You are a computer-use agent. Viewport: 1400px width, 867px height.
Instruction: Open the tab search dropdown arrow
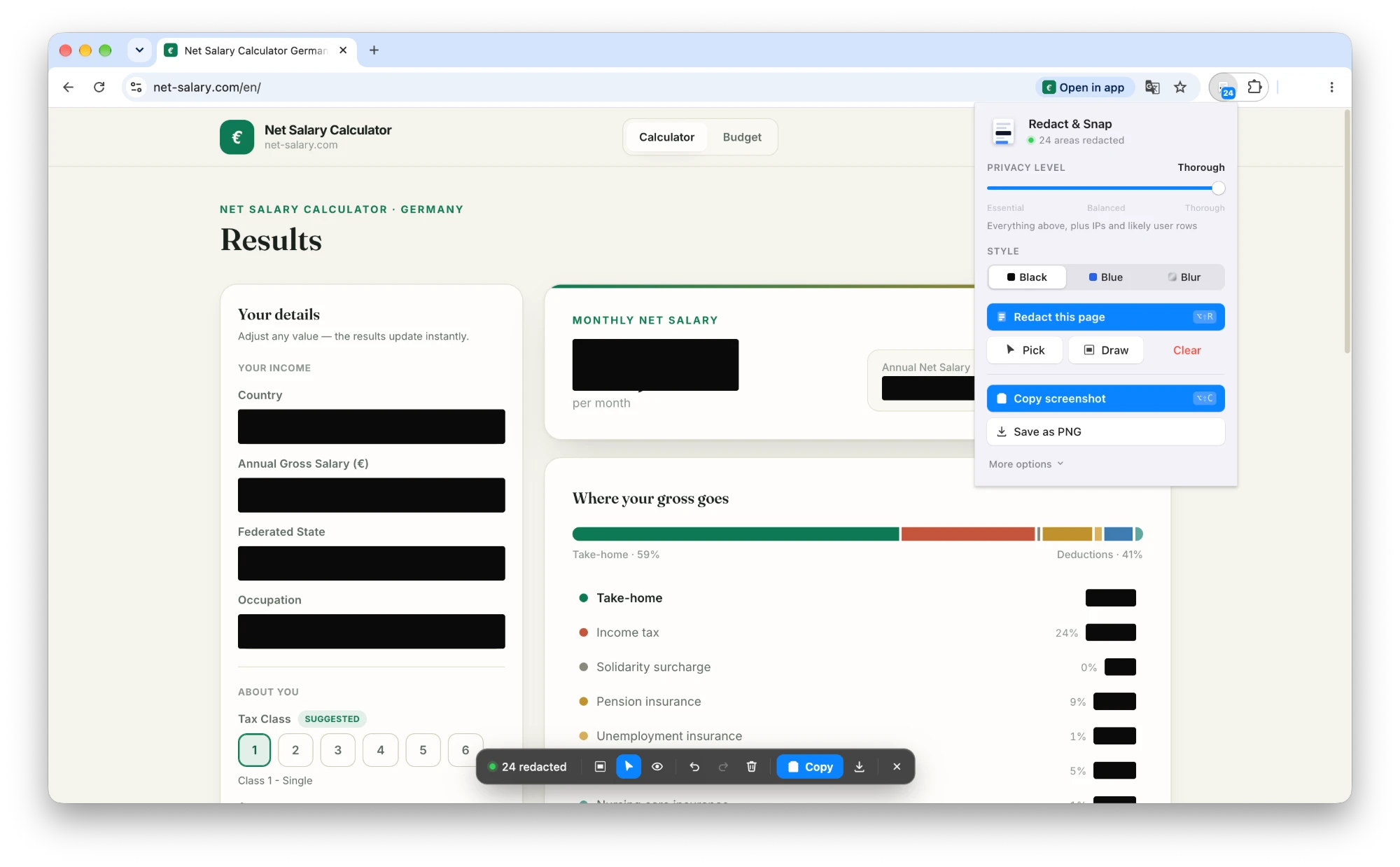[139, 50]
